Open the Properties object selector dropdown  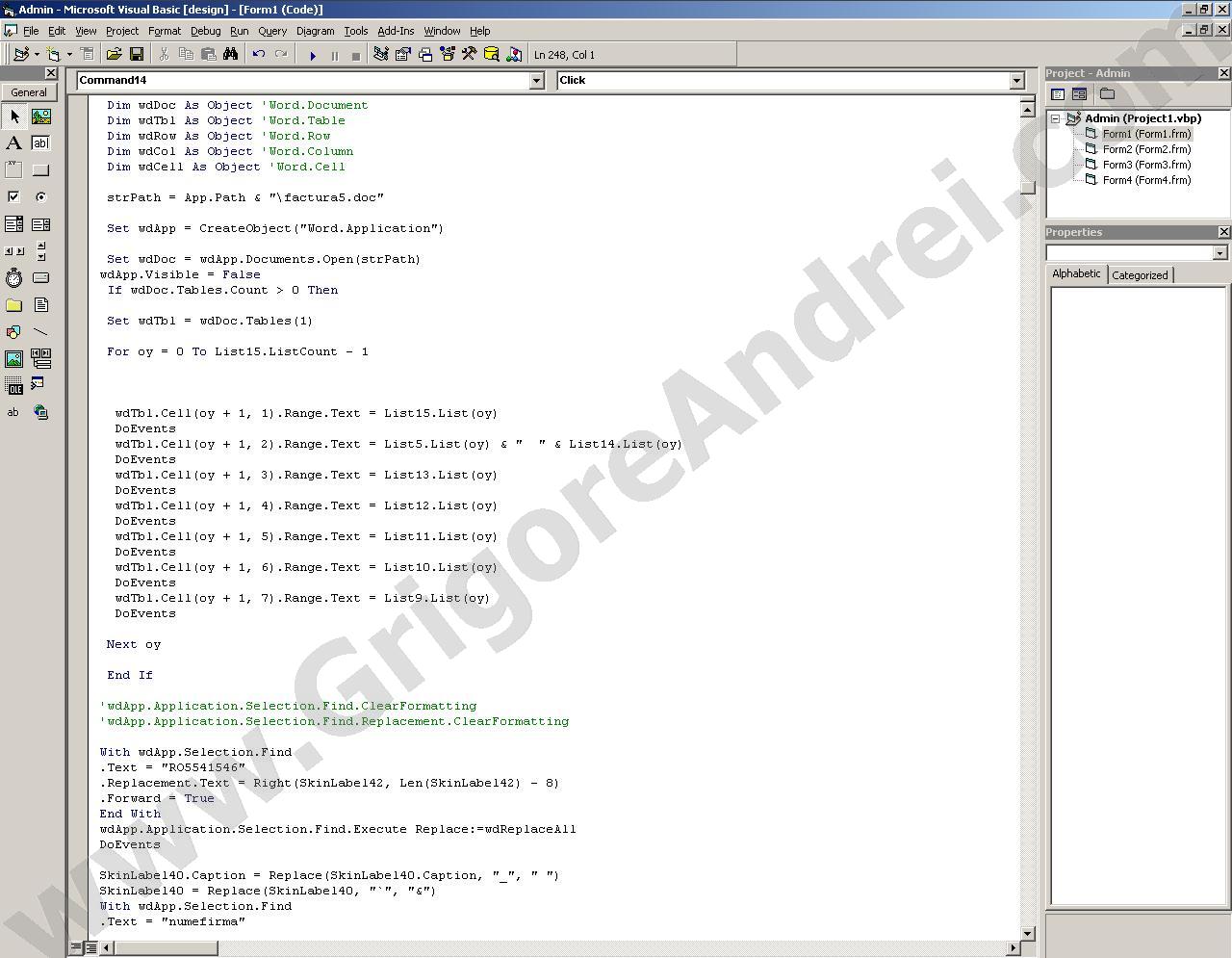click(1220, 252)
